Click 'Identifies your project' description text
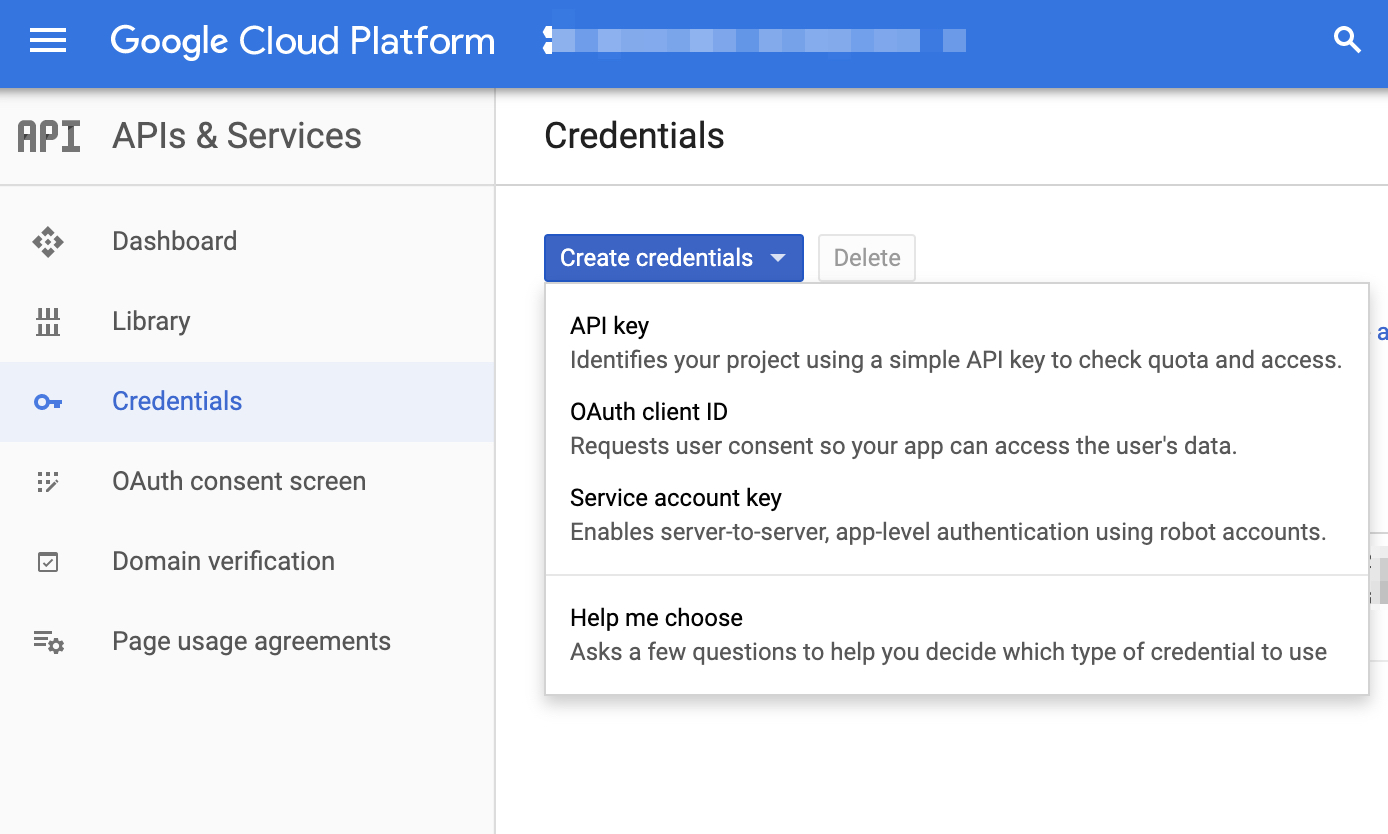The width and height of the screenshot is (1388, 834). (956, 360)
